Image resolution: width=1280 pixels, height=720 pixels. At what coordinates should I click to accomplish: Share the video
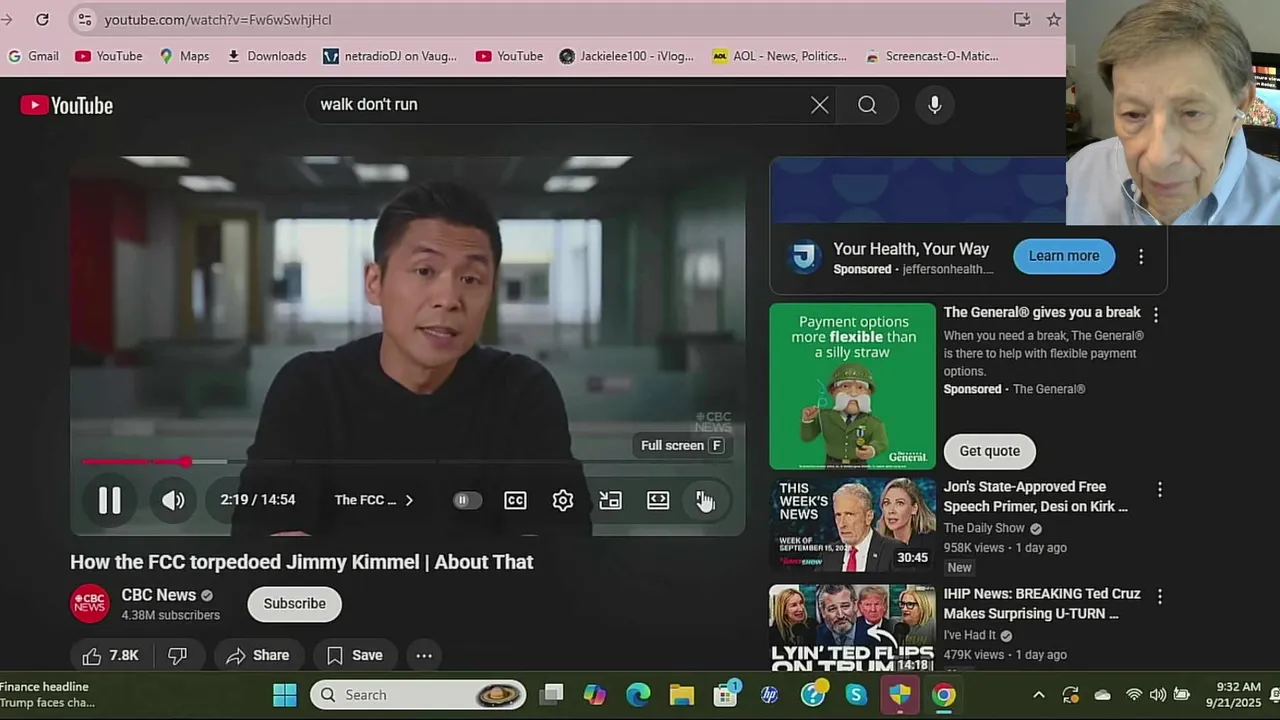click(258, 656)
